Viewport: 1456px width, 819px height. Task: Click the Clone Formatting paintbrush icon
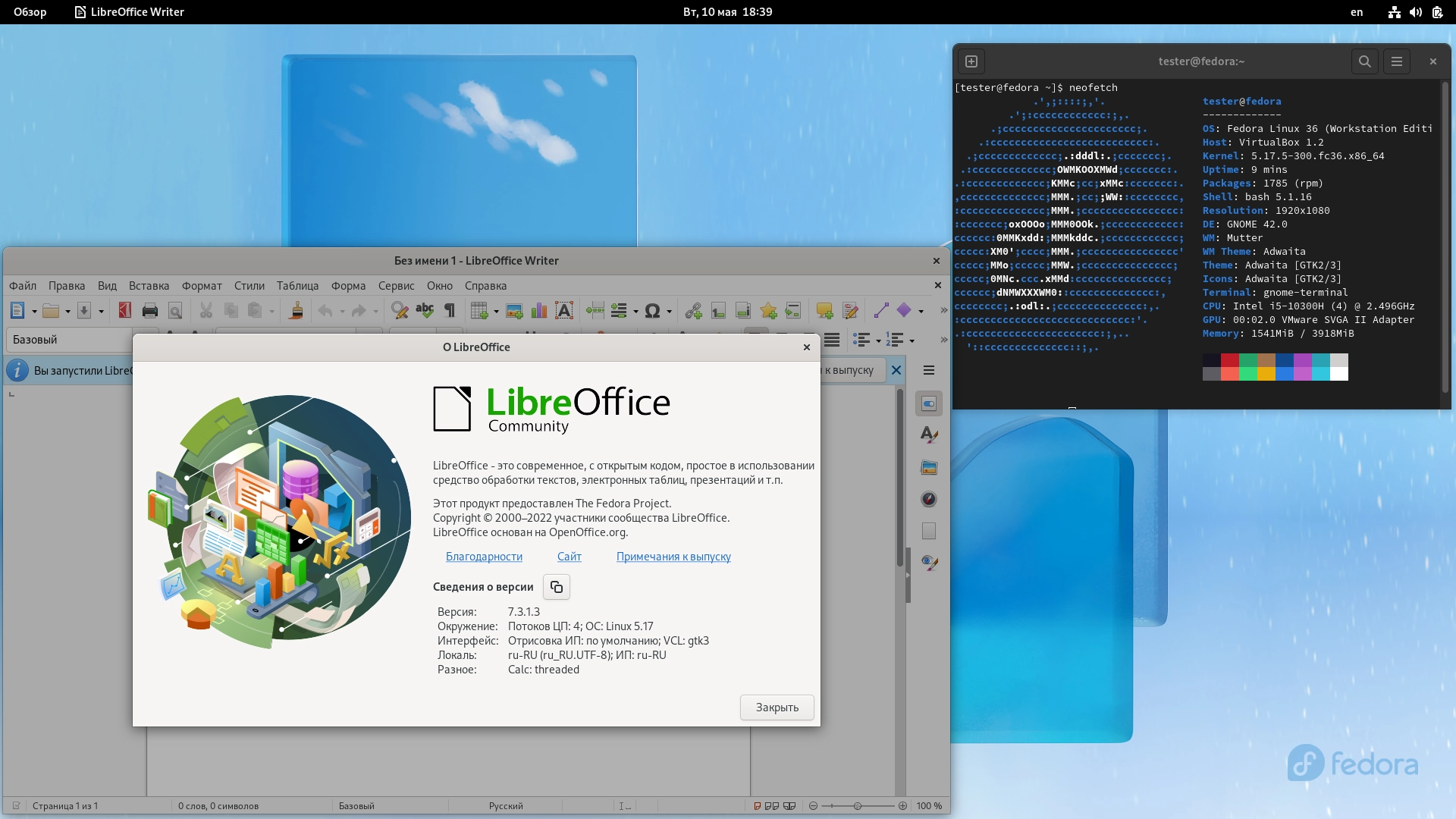(x=297, y=311)
